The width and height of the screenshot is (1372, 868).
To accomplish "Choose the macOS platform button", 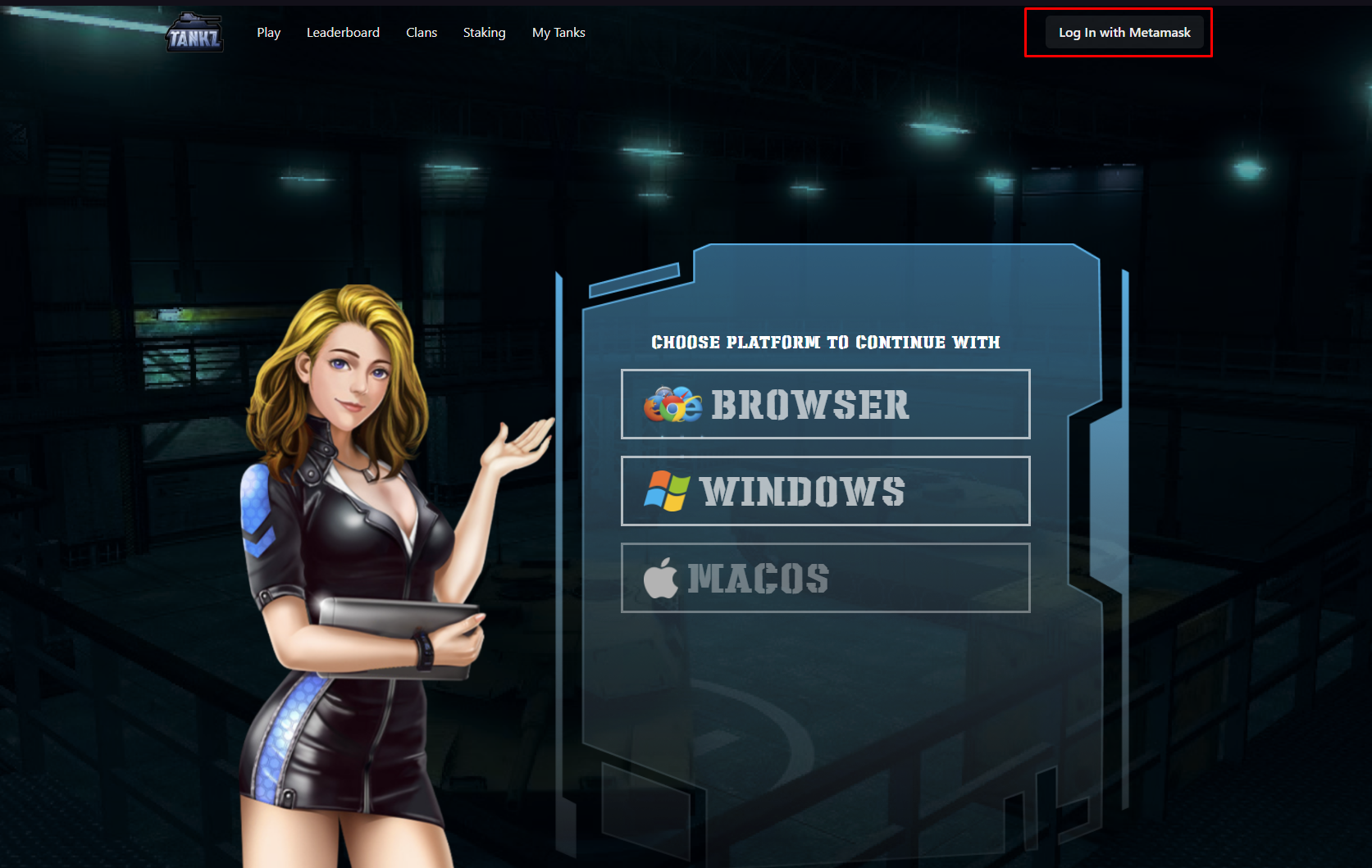I will click(x=825, y=578).
